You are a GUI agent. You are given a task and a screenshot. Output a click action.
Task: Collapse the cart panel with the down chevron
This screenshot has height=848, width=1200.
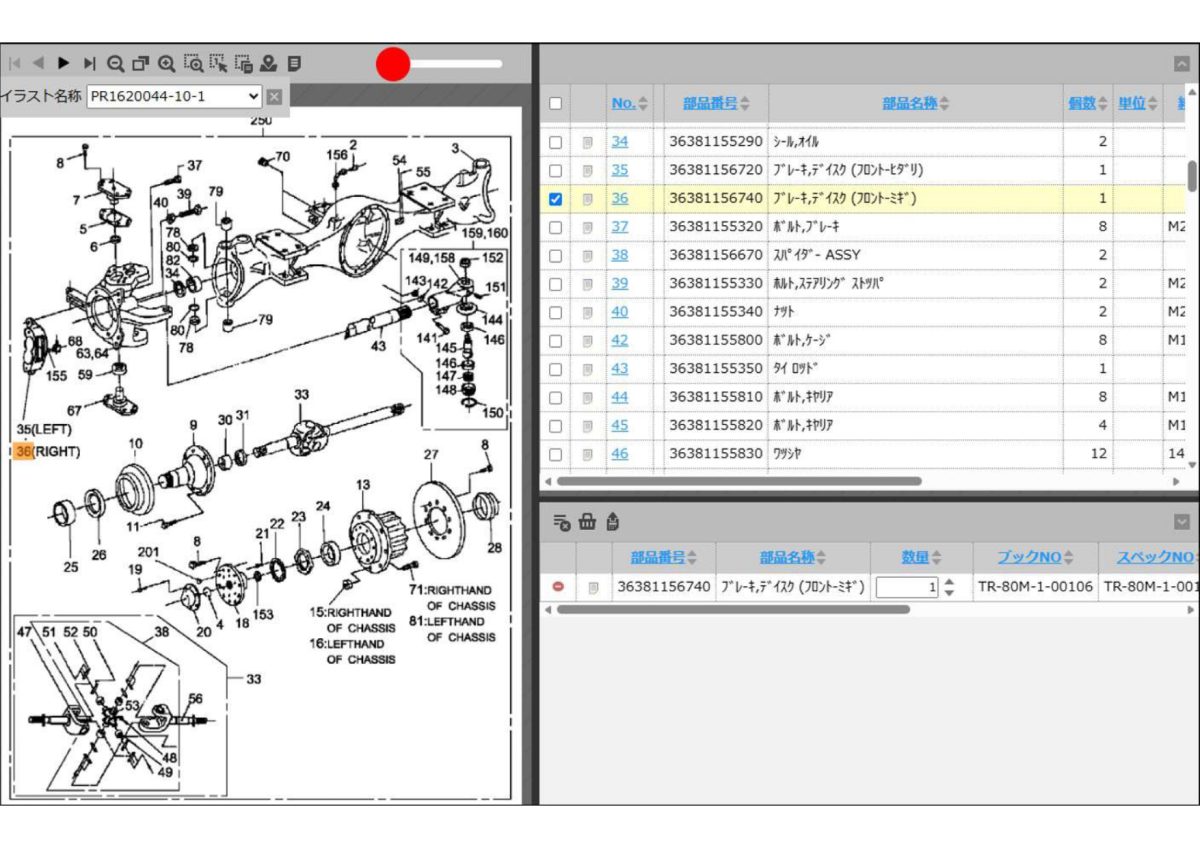point(1182,521)
